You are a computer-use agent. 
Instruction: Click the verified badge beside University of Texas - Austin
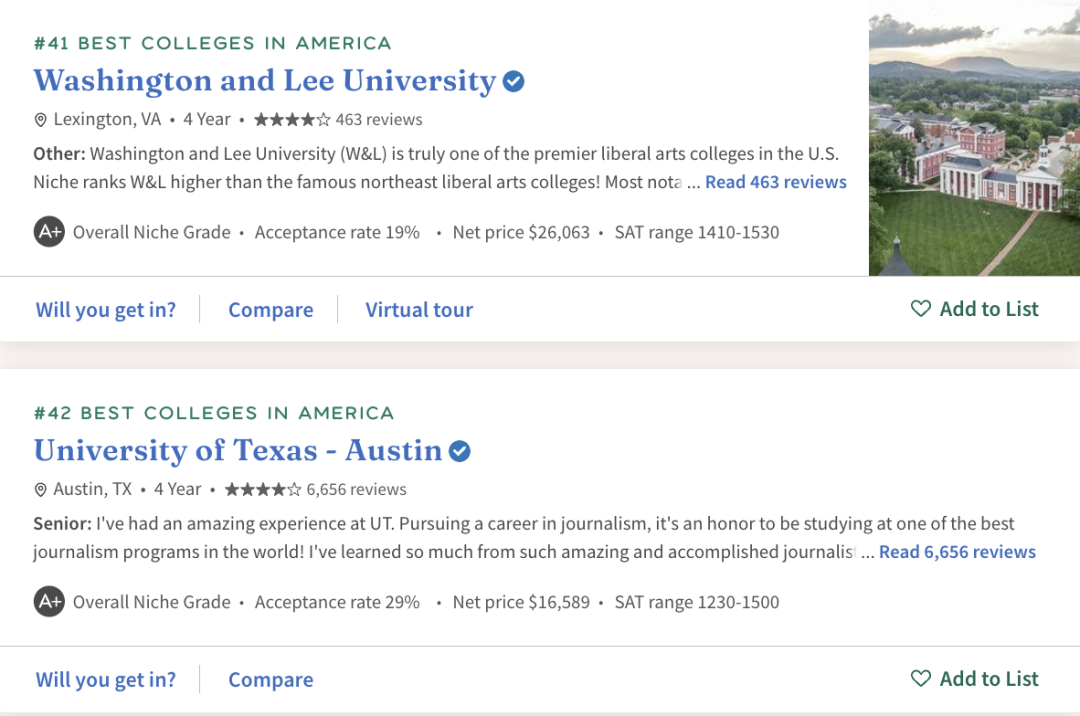(x=460, y=451)
